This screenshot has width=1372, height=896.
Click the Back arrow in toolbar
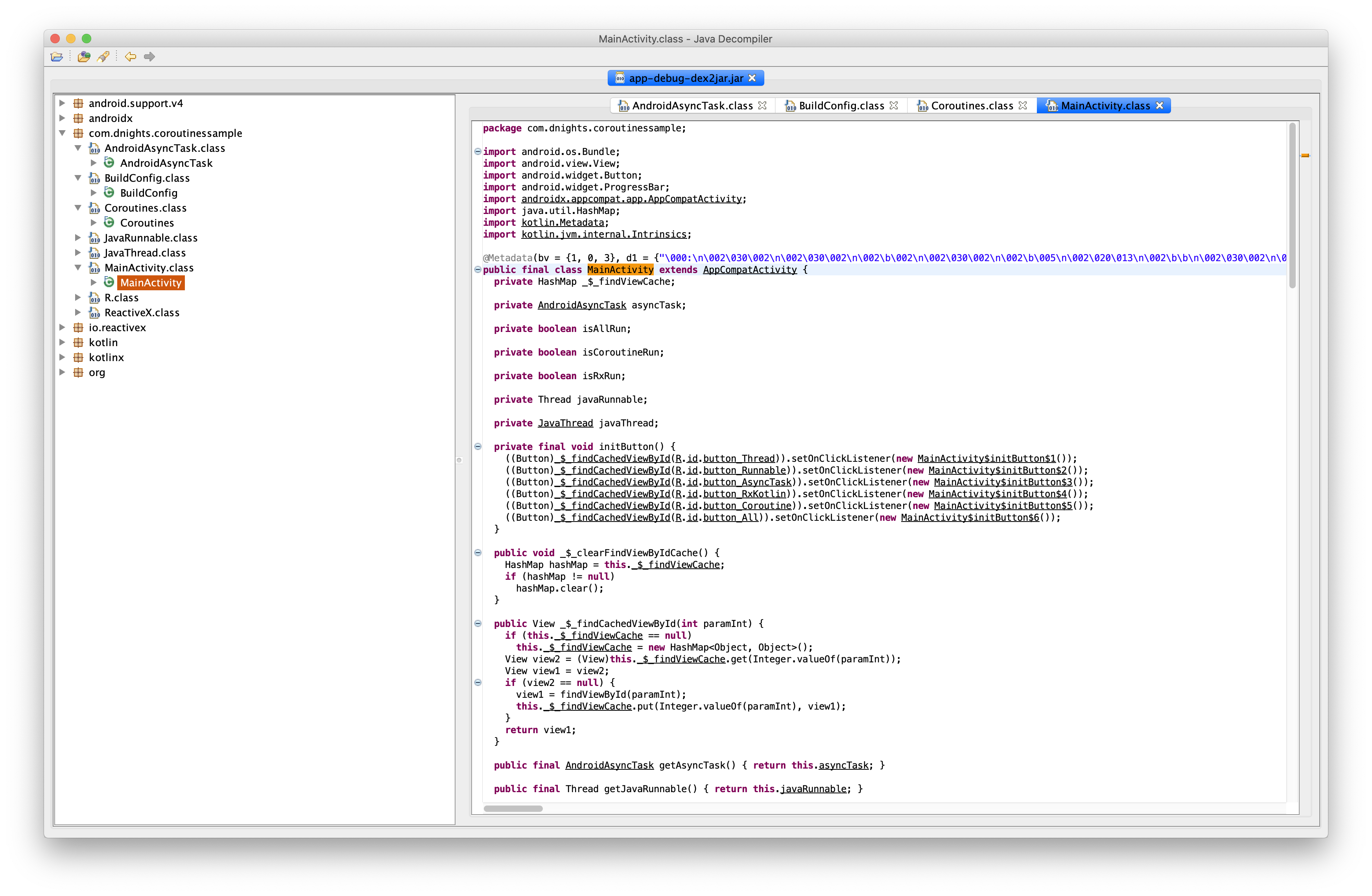[x=131, y=57]
